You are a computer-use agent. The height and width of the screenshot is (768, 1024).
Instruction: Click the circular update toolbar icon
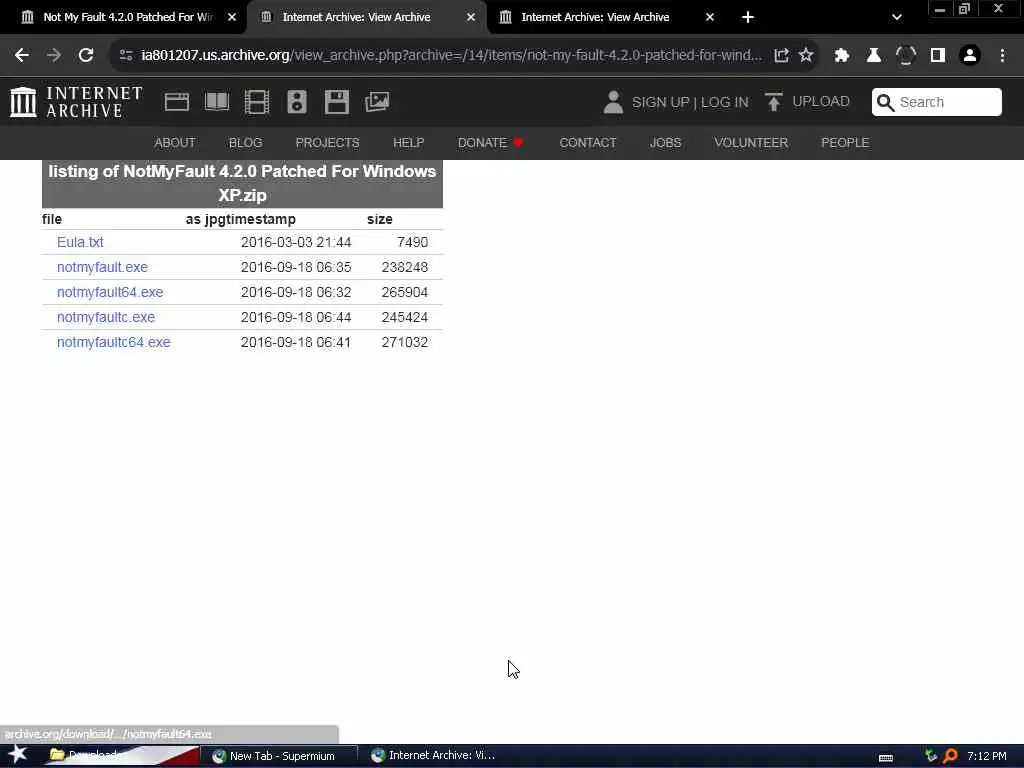(x=906, y=56)
